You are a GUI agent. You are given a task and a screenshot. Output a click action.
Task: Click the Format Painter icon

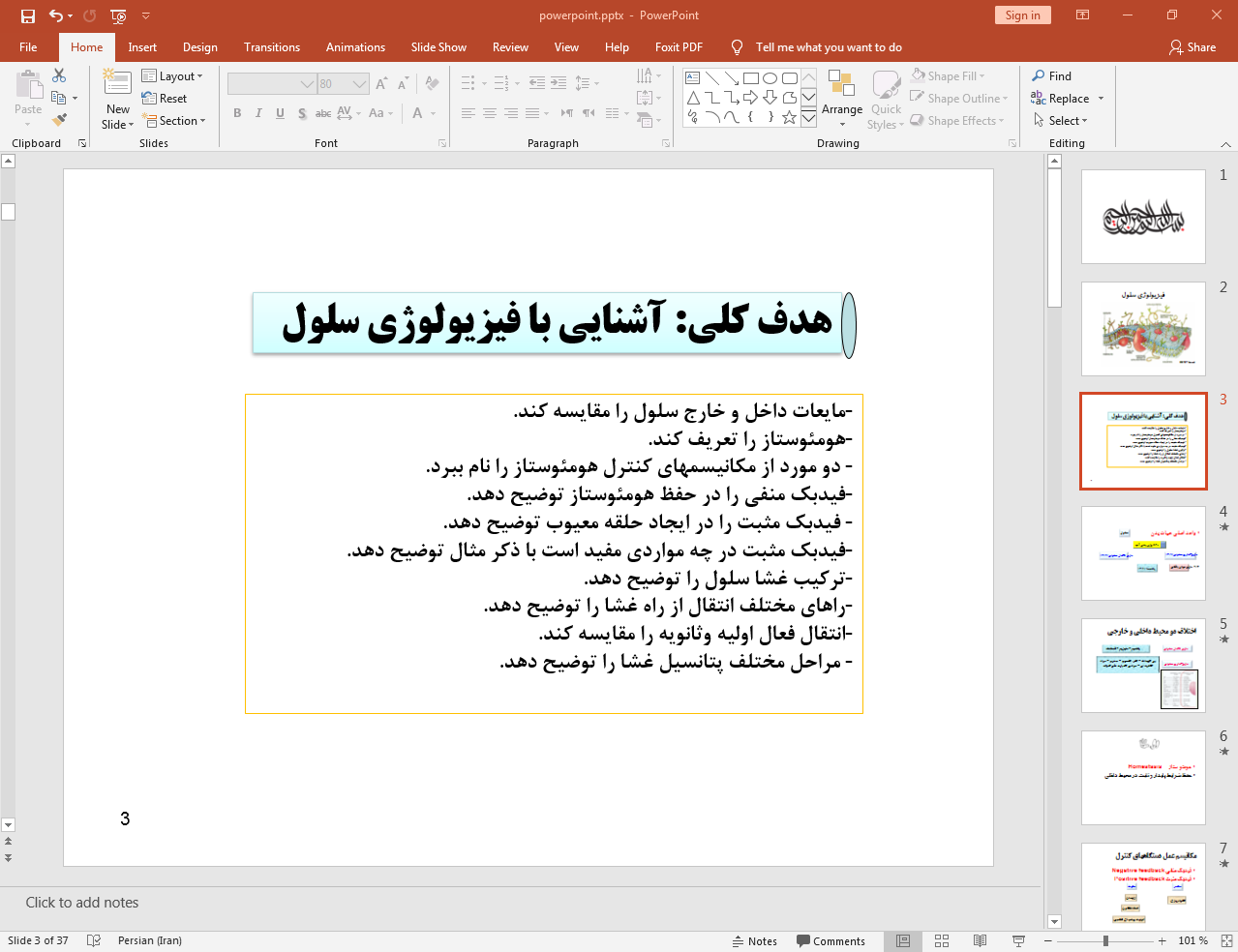click(59, 120)
